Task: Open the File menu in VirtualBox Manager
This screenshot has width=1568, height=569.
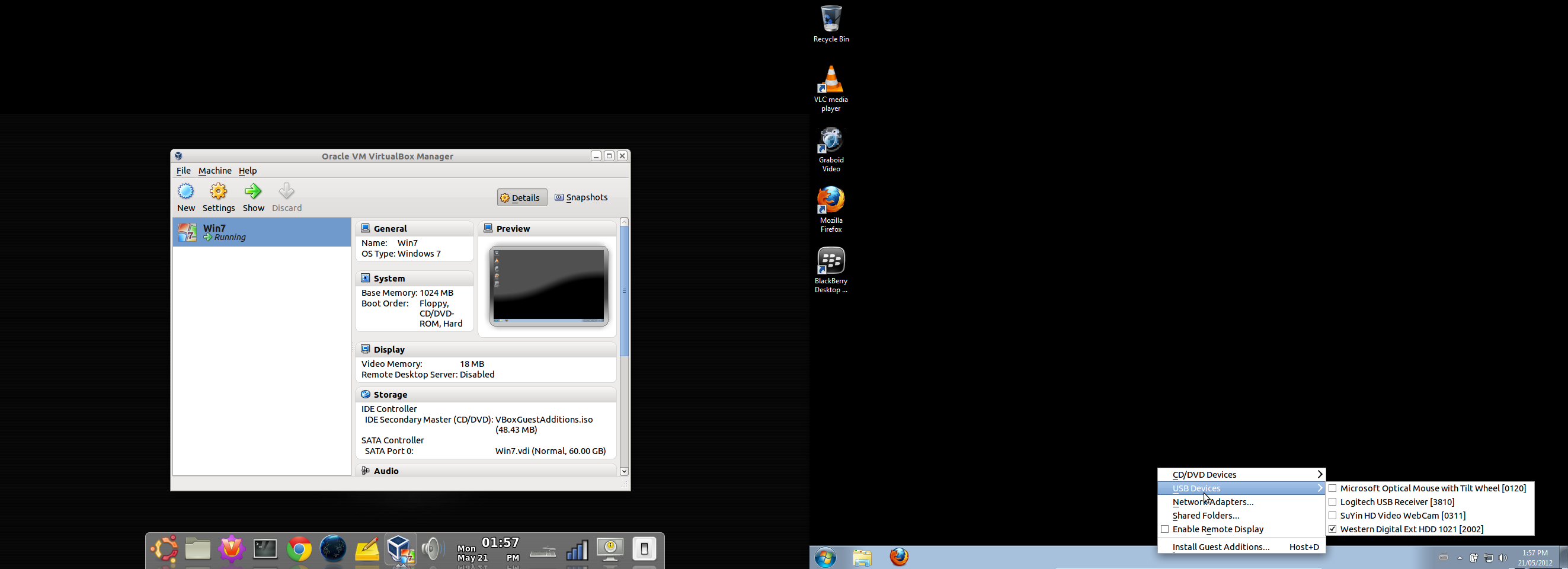Action: coord(183,171)
